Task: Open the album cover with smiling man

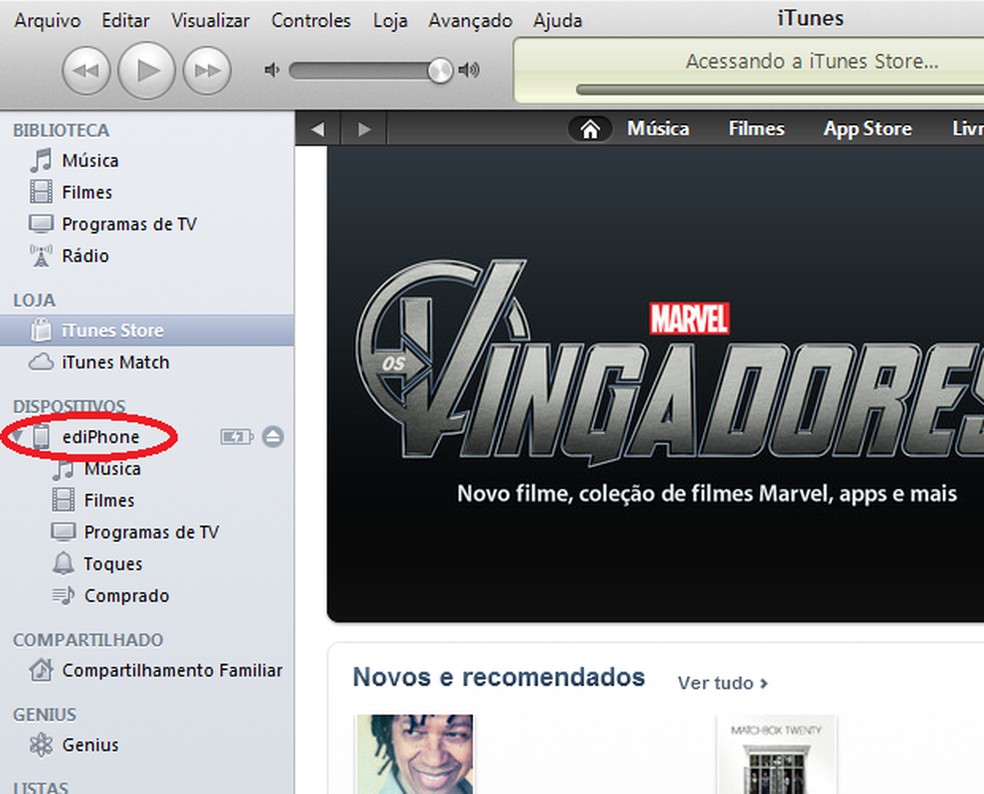Action: pyautogui.click(x=414, y=754)
